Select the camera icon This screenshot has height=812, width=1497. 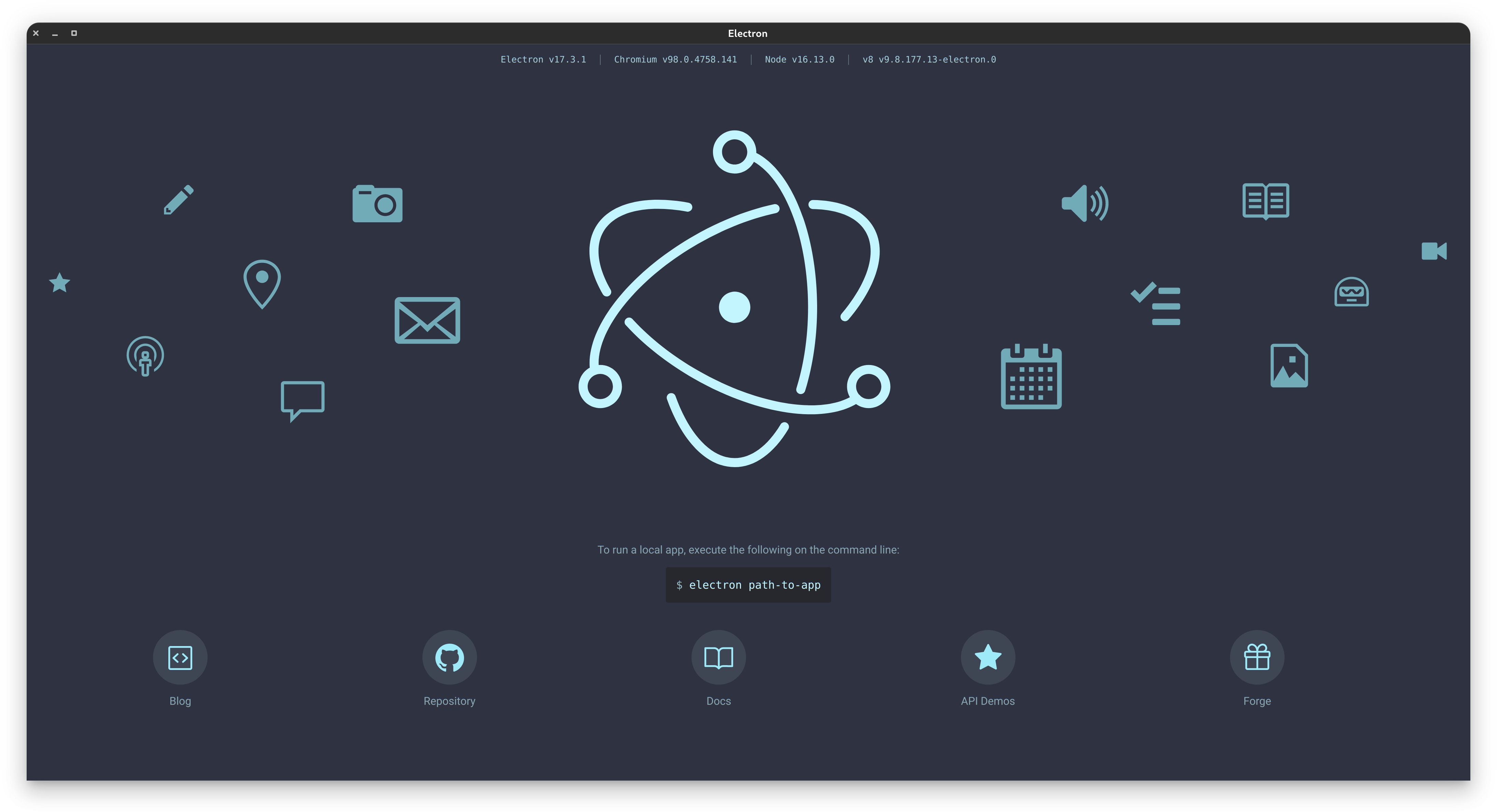[x=377, y=204]
